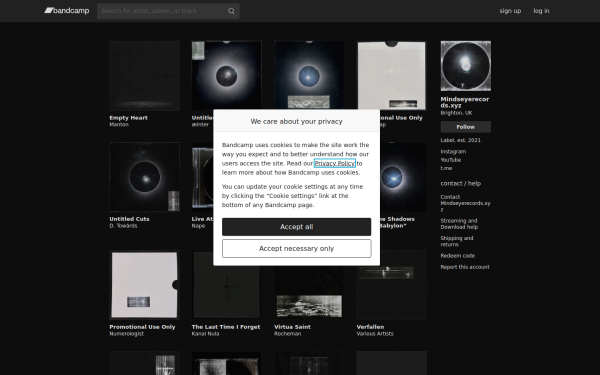Screen dimensions: 600x375
Task: Choose Accept necessary only
Action: [x=297, y=249]
